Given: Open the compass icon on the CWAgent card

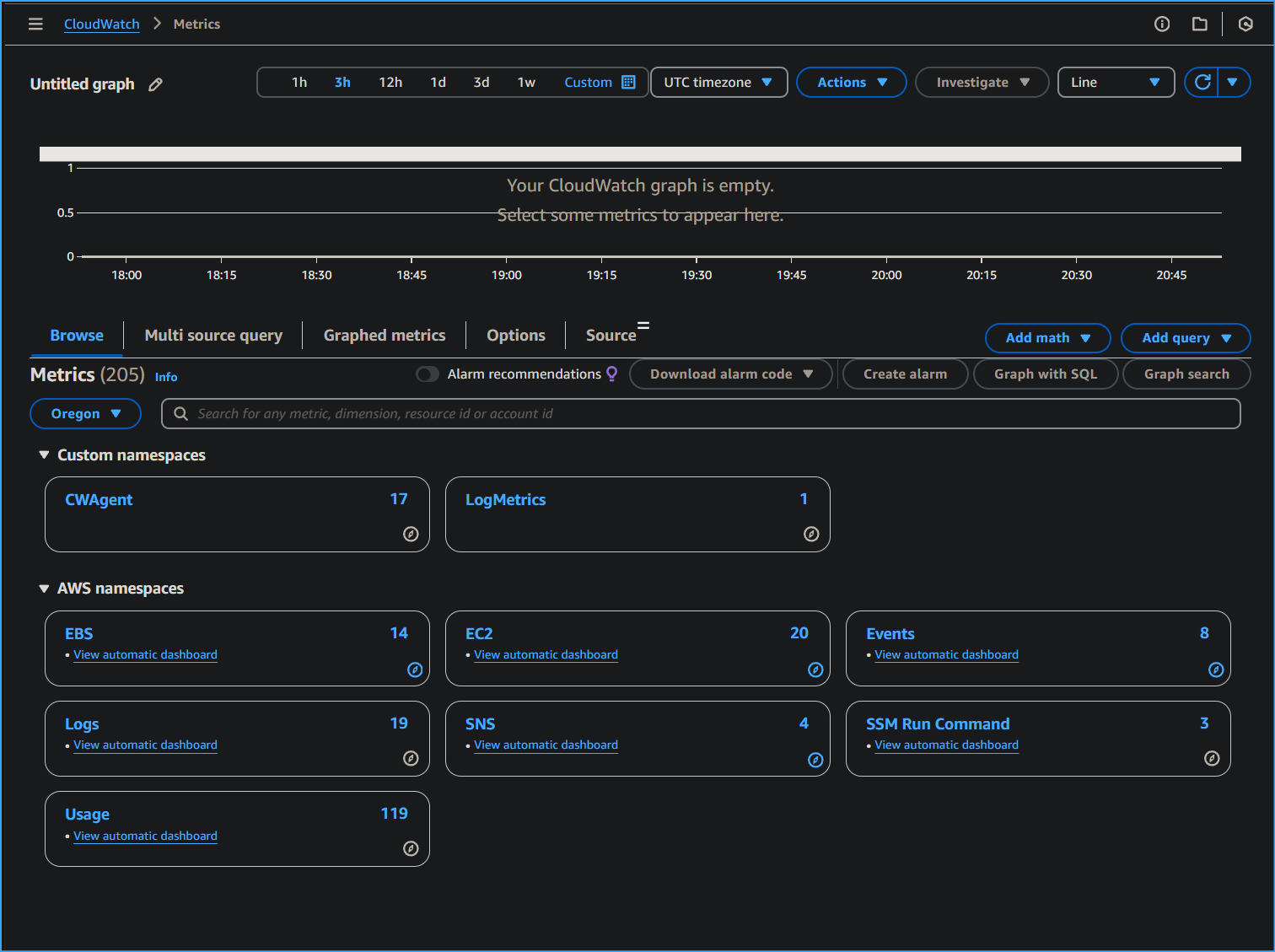Looking at the screenshot, I should tap(412, 534).
